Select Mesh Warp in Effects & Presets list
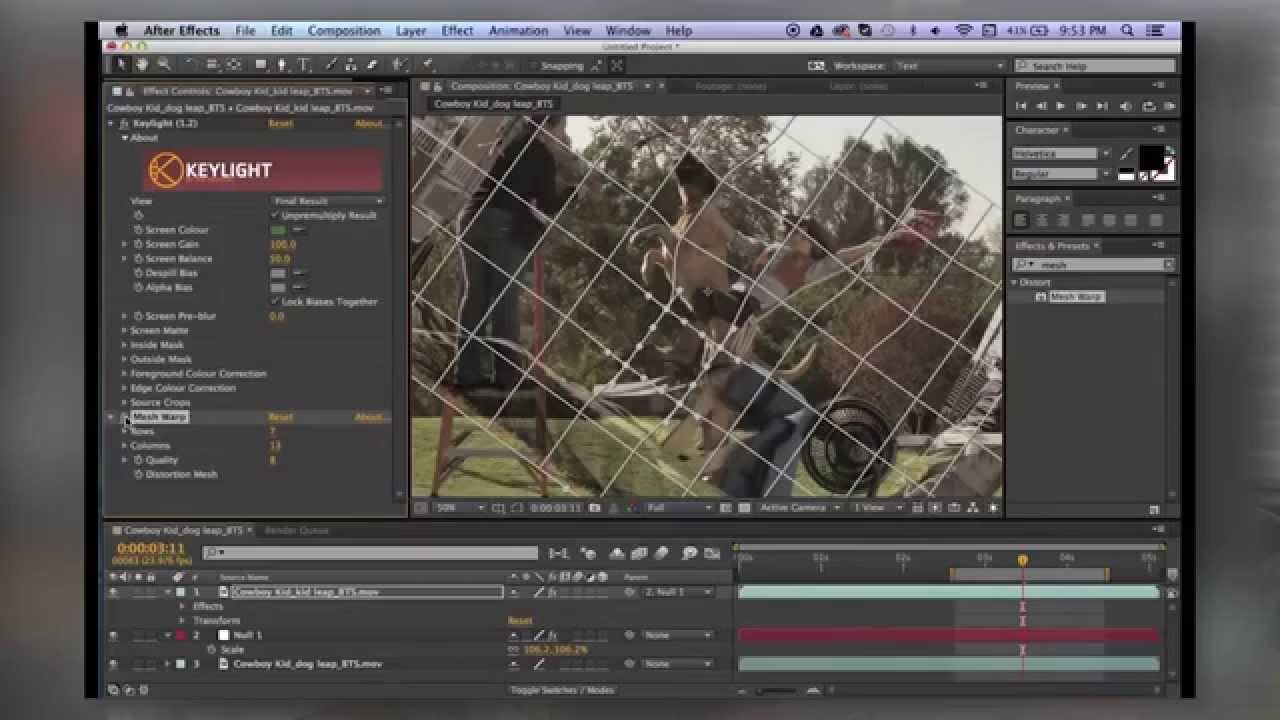This screenshot has width=1280, height=720. [1075, 297]
